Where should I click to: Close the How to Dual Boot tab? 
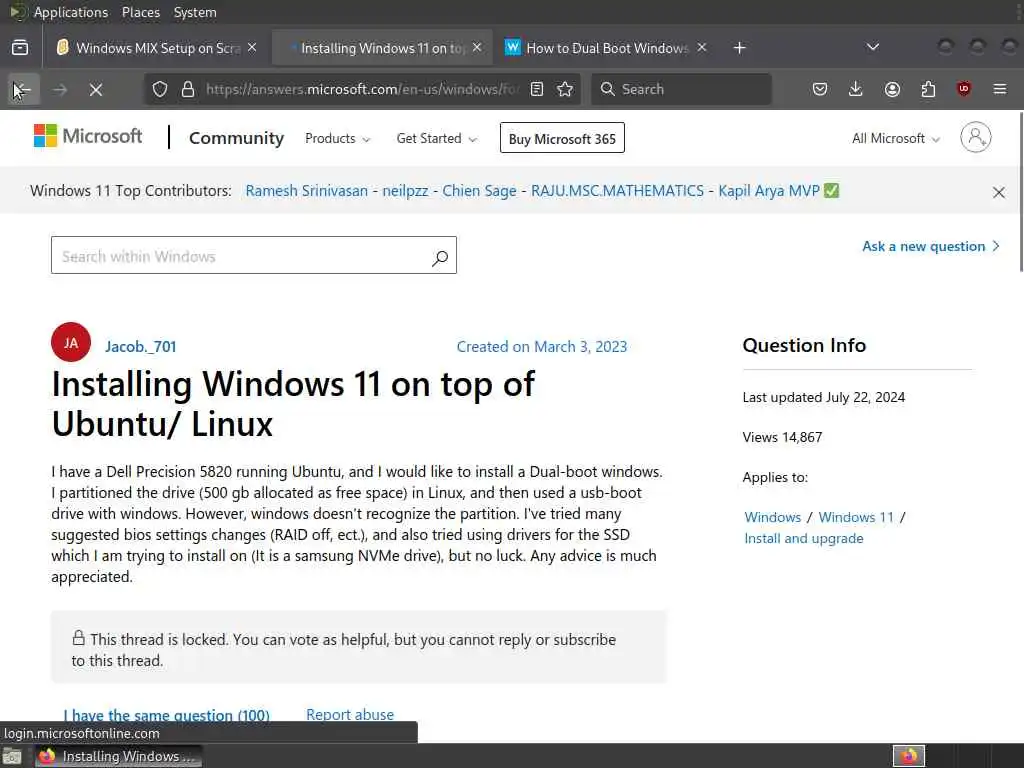pyautogui.click(x=701, y=48)
